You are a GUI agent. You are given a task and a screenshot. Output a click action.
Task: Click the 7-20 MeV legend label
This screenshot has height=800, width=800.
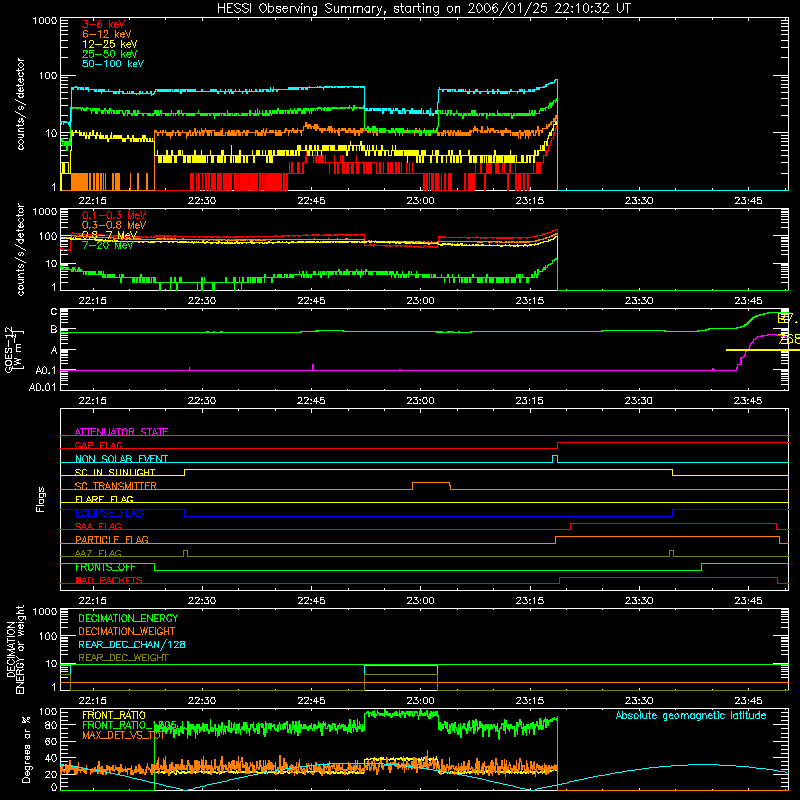click(108, 245)
